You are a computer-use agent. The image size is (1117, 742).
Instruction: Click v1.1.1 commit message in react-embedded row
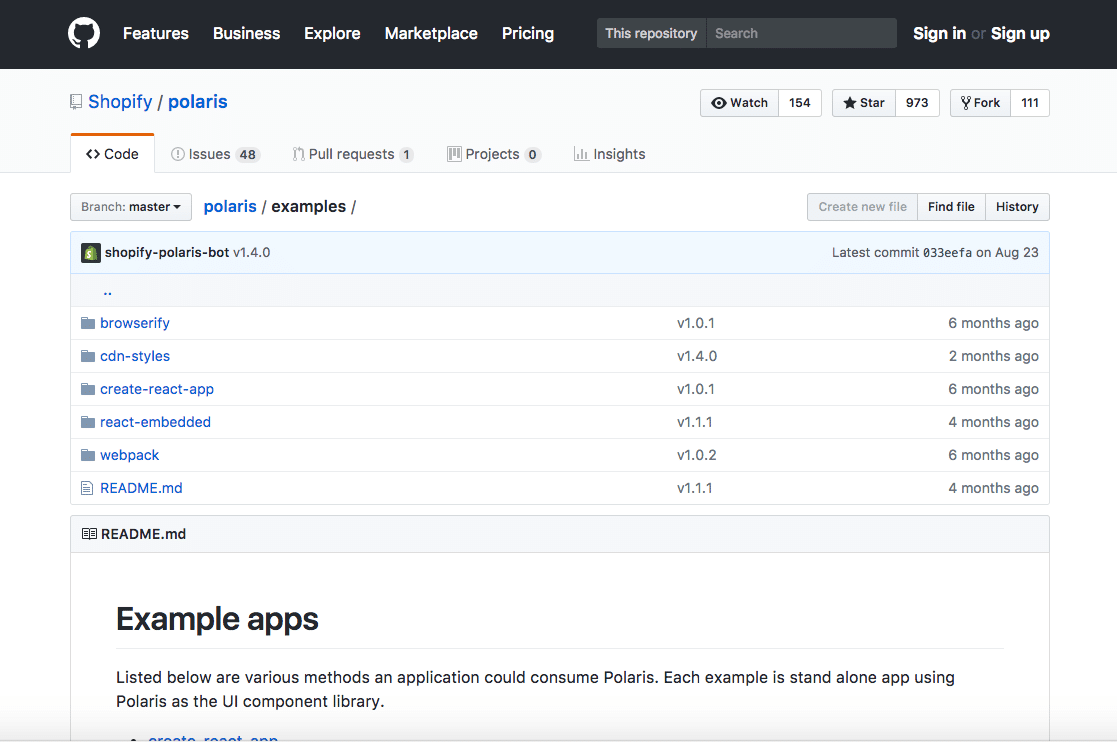tap(695, 422)
